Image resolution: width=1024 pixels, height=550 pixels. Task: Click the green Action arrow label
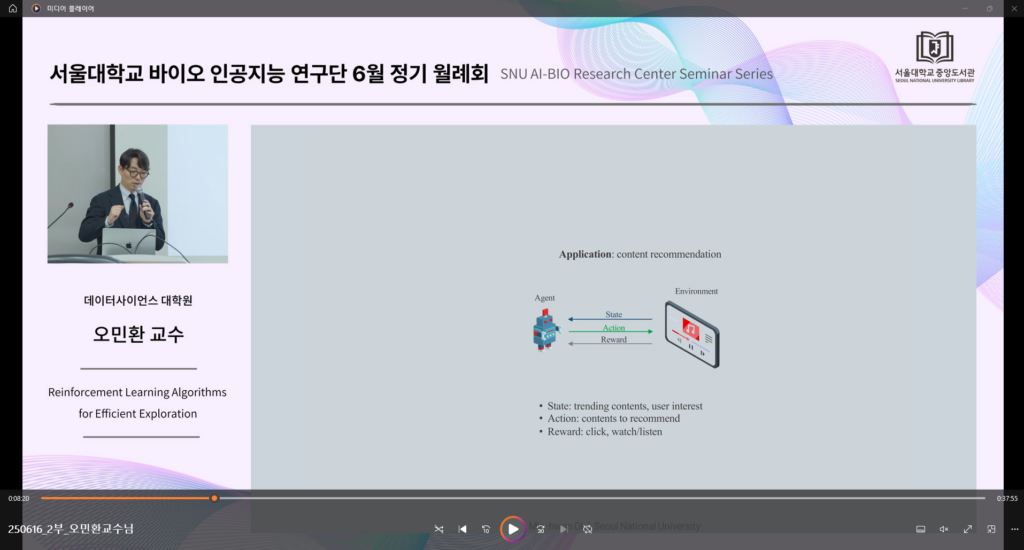613,328
